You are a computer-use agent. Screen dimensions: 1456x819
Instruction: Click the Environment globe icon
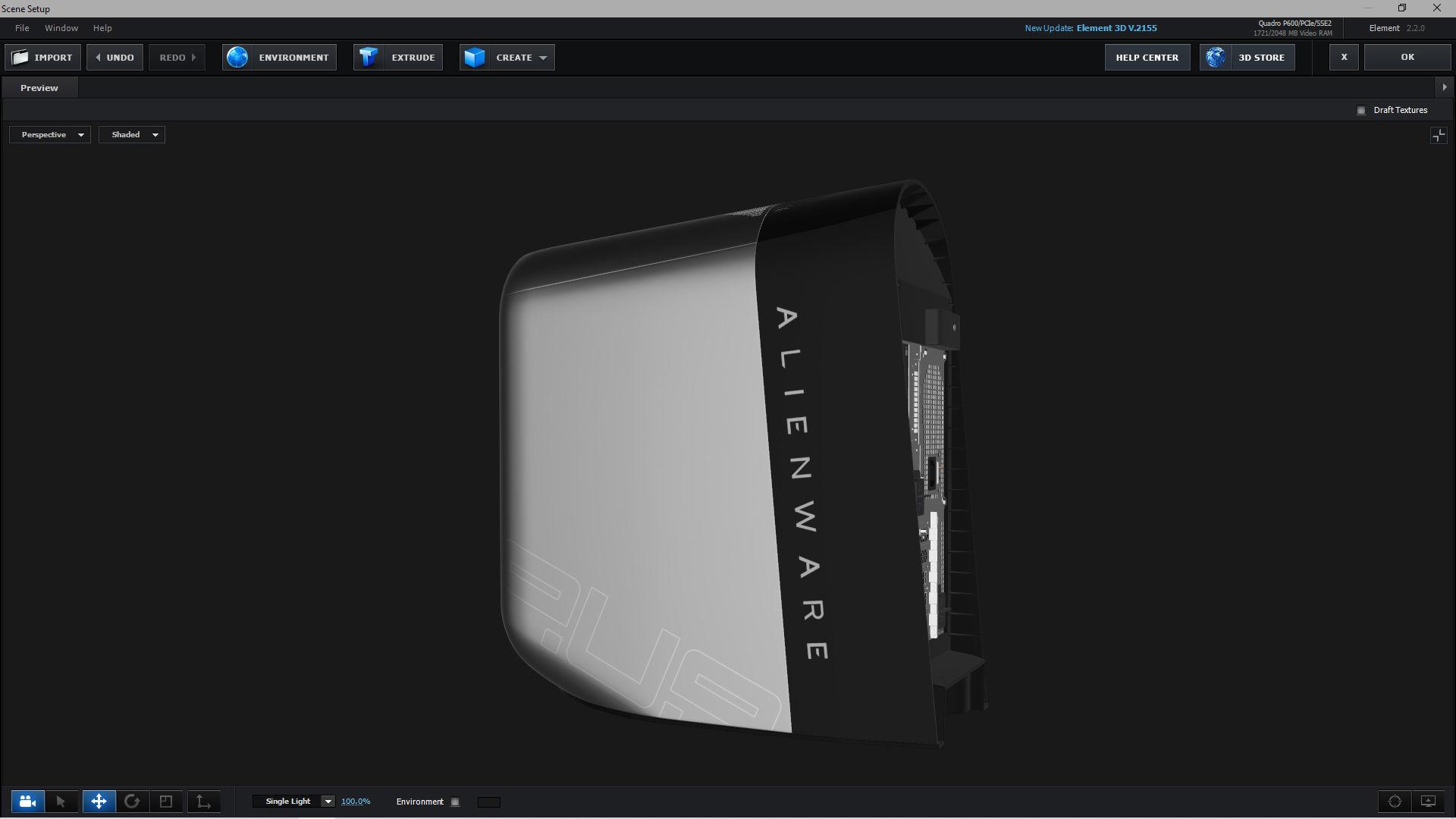click(237, 58)
